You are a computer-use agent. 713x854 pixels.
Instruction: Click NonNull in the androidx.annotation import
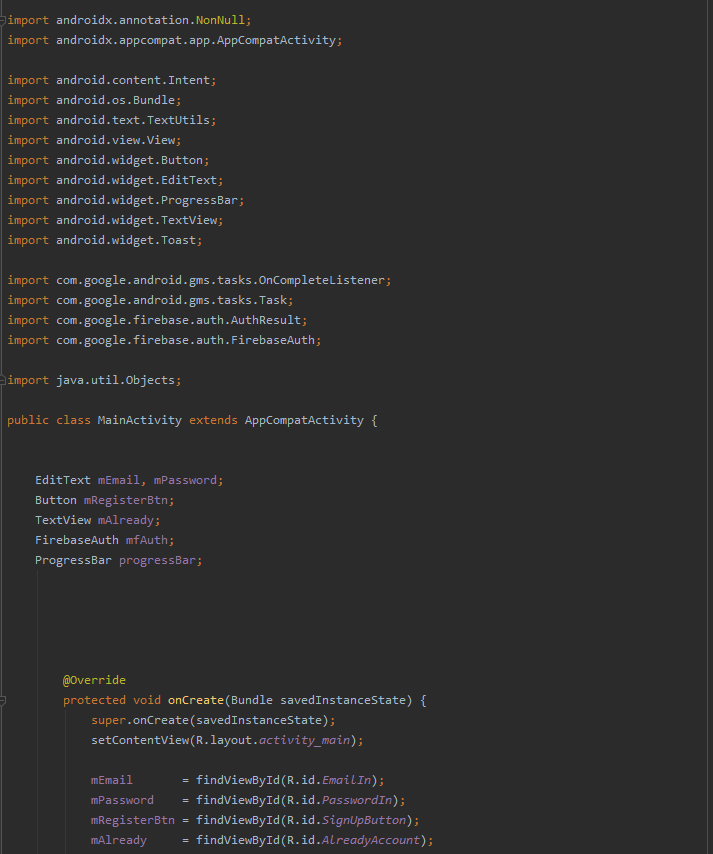[220, 20]
